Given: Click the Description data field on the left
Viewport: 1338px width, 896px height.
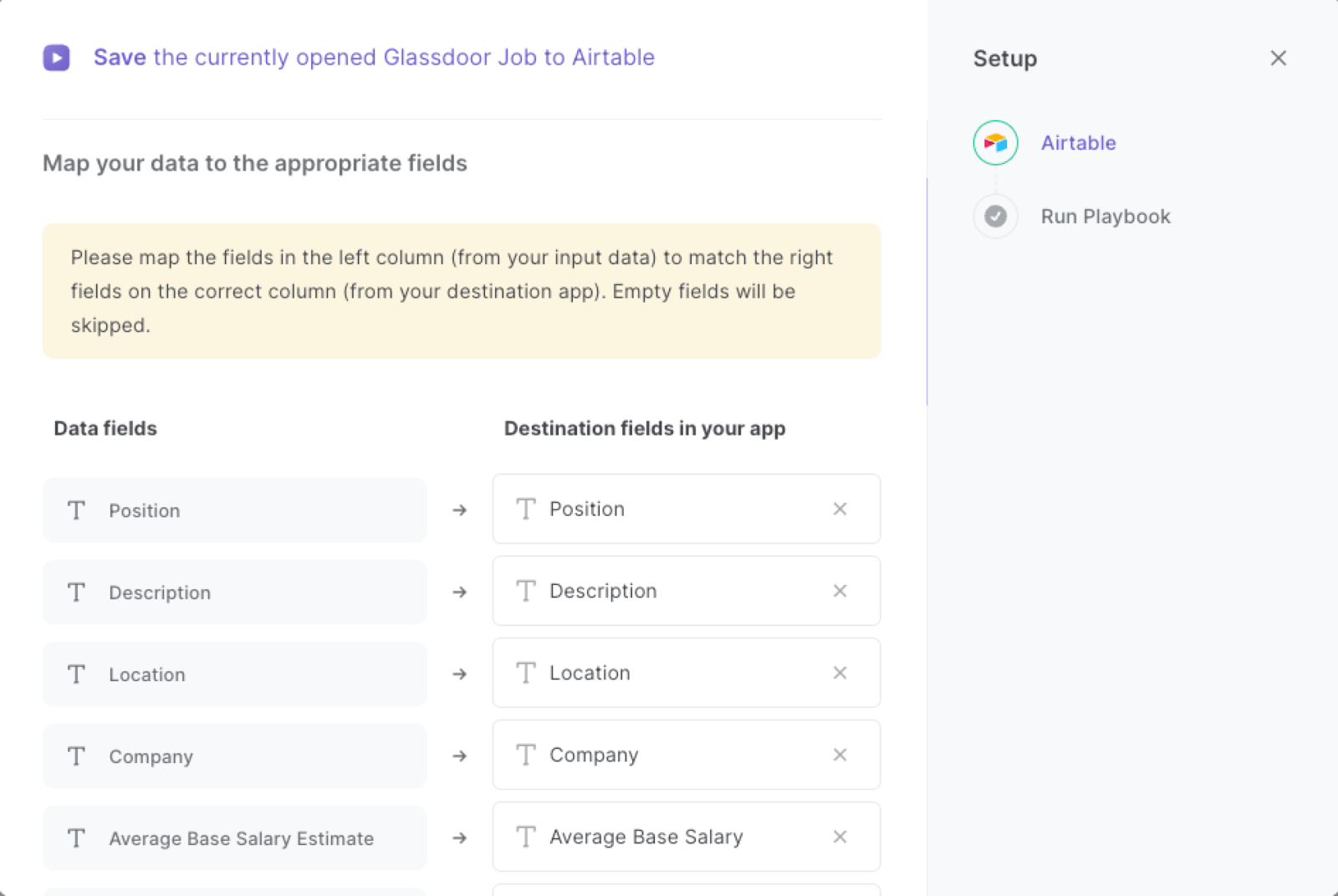Looking at the screenshot, I should (x=234, y=592).
